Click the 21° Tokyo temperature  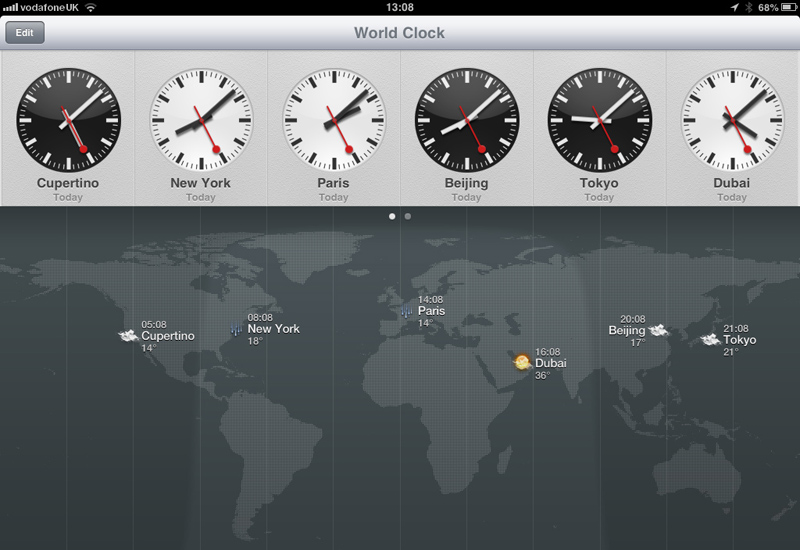731,352
